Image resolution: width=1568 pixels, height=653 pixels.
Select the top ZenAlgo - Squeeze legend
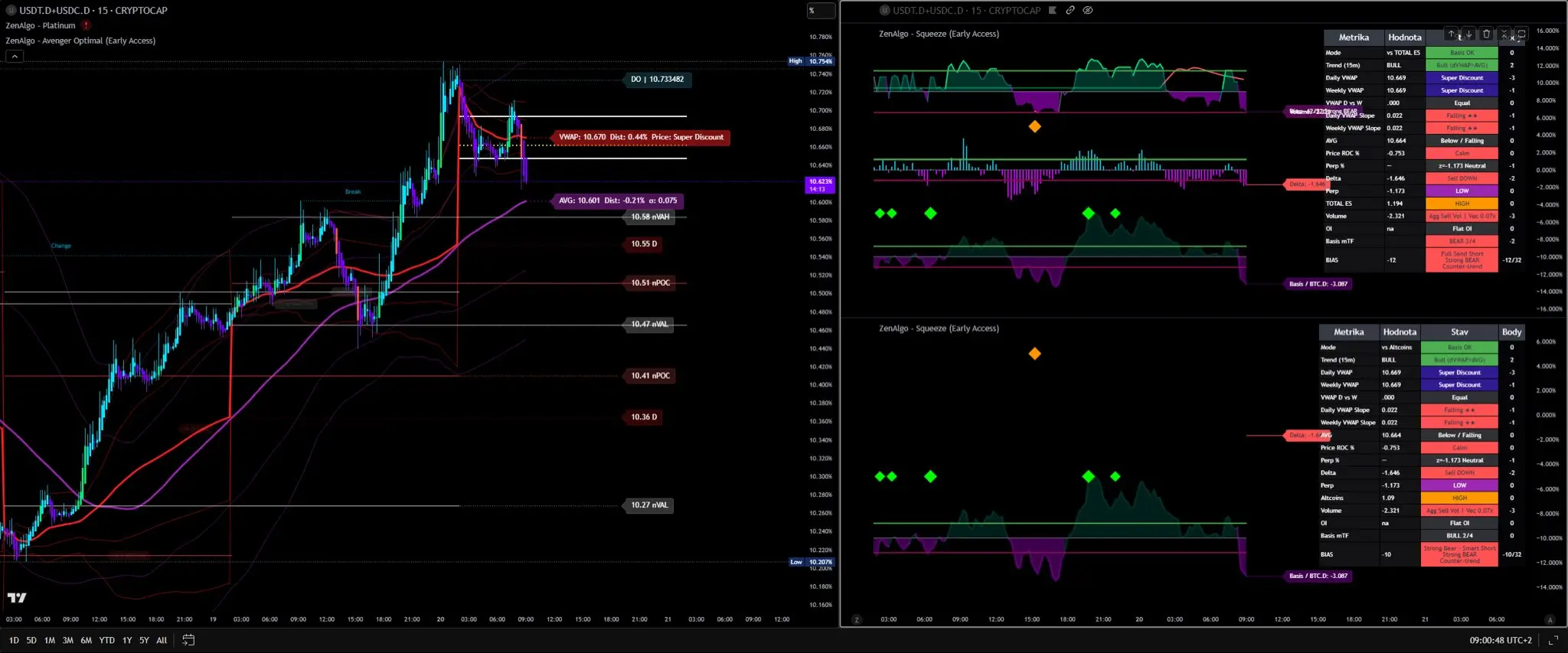click(939, 34)
